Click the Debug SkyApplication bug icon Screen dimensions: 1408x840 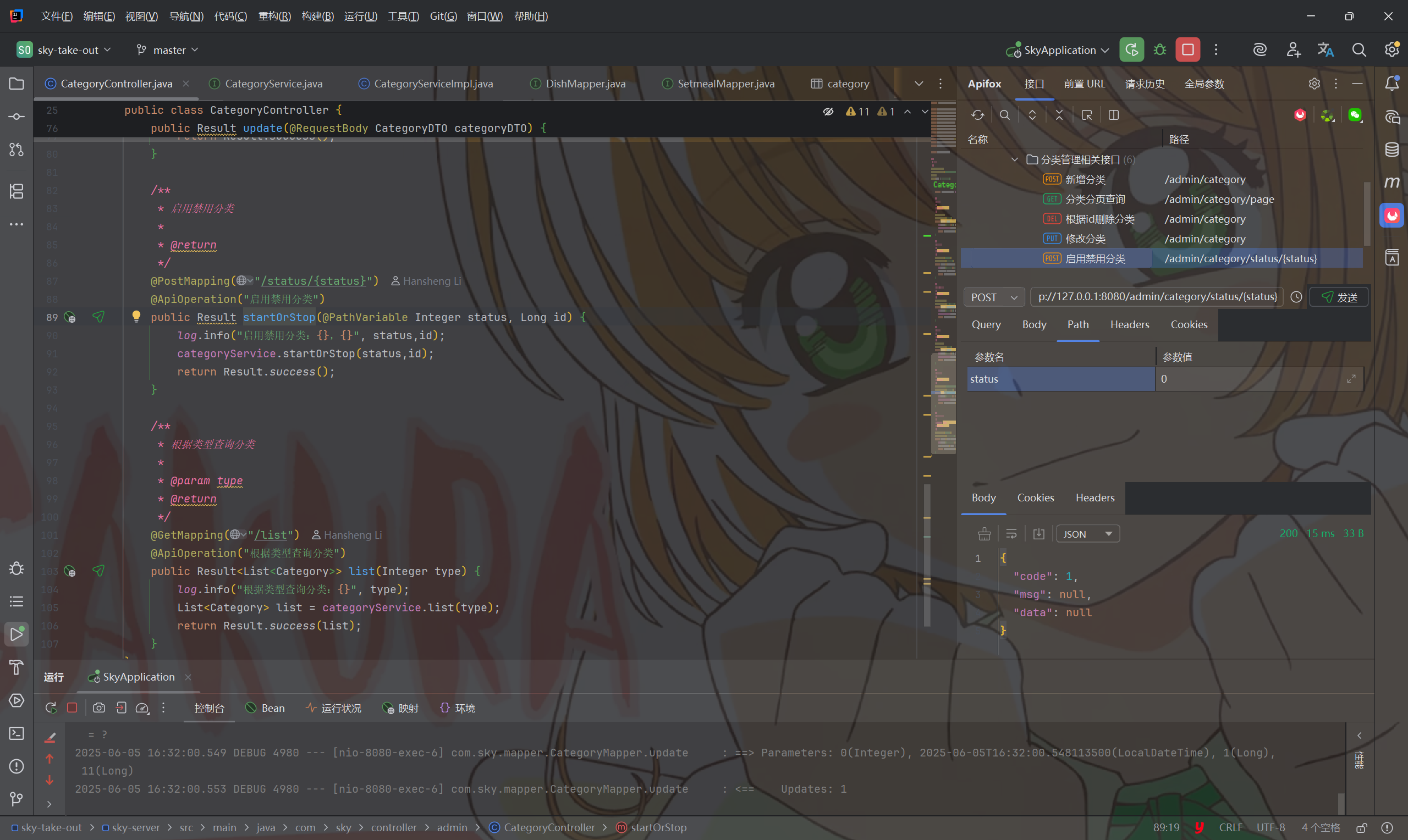[1159, 50]
